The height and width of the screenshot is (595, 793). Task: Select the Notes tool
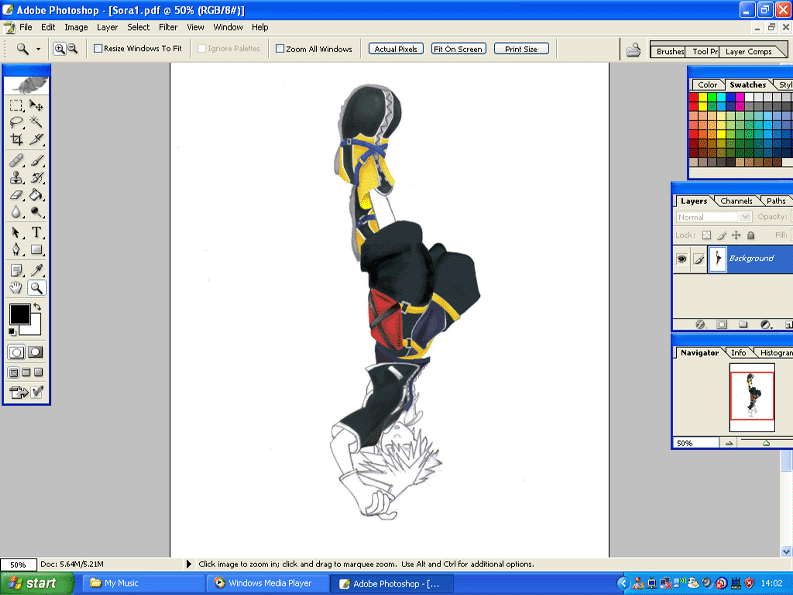[x=16, y=271]
